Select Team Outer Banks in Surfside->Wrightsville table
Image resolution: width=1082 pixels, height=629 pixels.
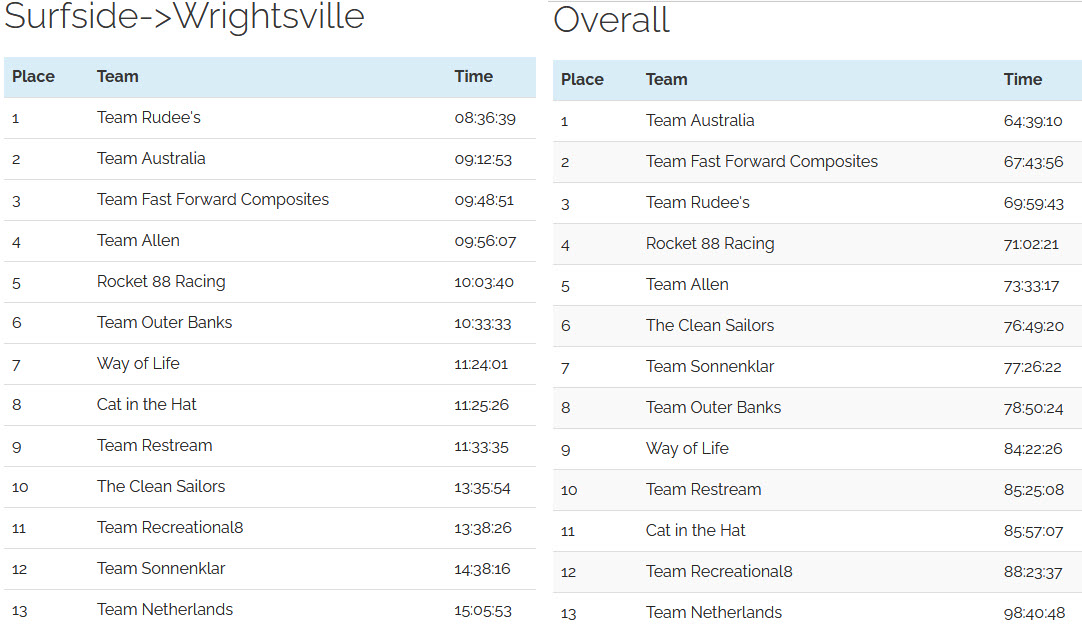pyautogui.click(x=164, y=323)
